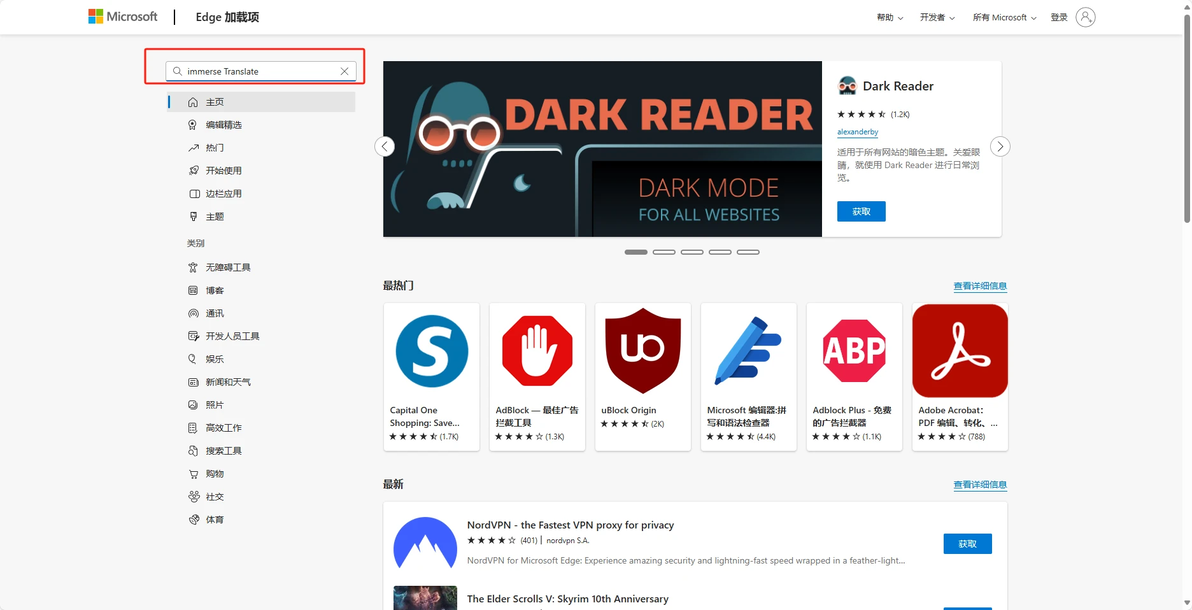Click the AdBlock — 最佳广告拦截工具 title
This screenshot has width=1192, height=610.
coord(537,416)
